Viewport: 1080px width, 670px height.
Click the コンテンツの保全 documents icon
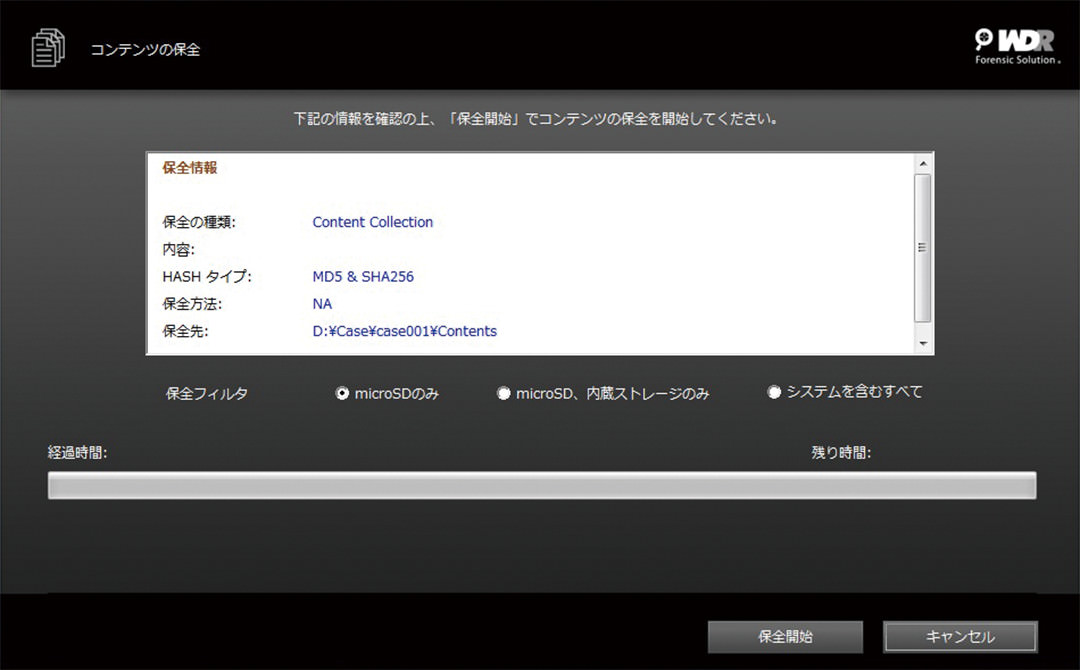point(48,48)
